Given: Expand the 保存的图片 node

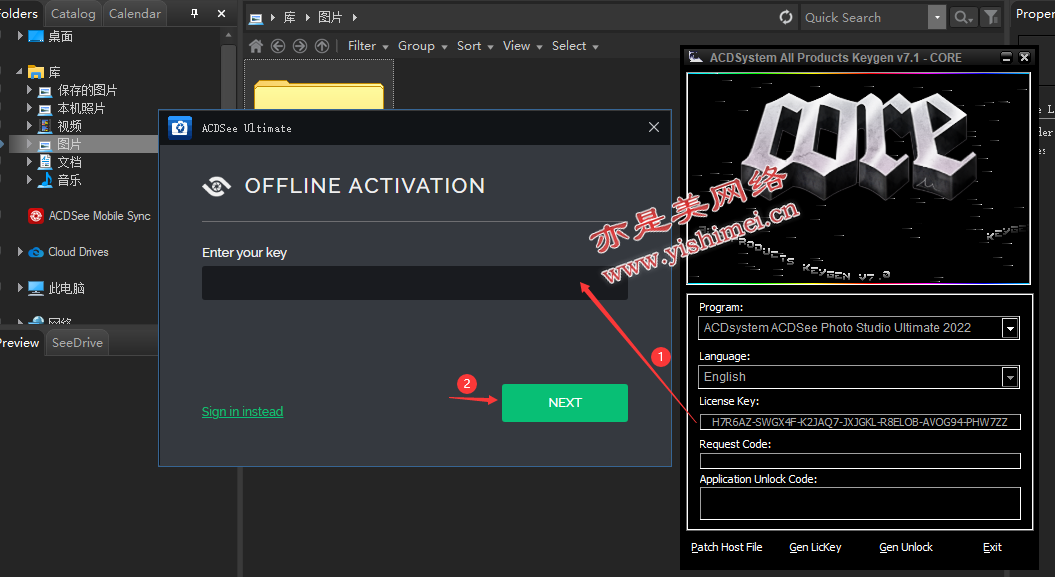Looking at the screenshot, I should [29, 89].
